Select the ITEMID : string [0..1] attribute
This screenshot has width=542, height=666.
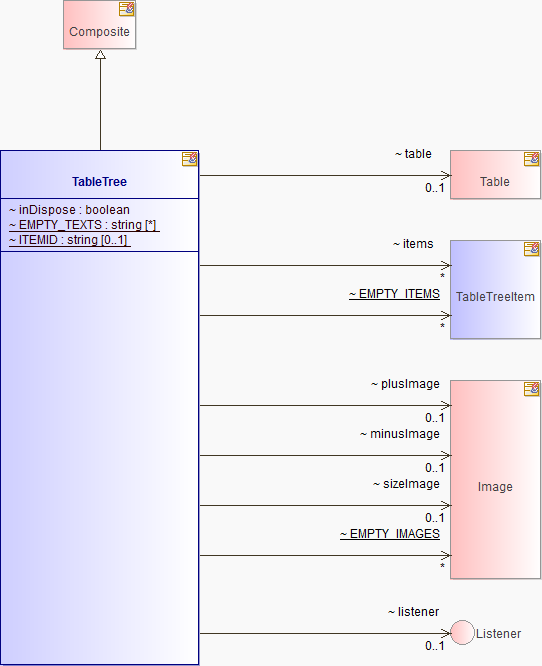click(x=68, y=240)
